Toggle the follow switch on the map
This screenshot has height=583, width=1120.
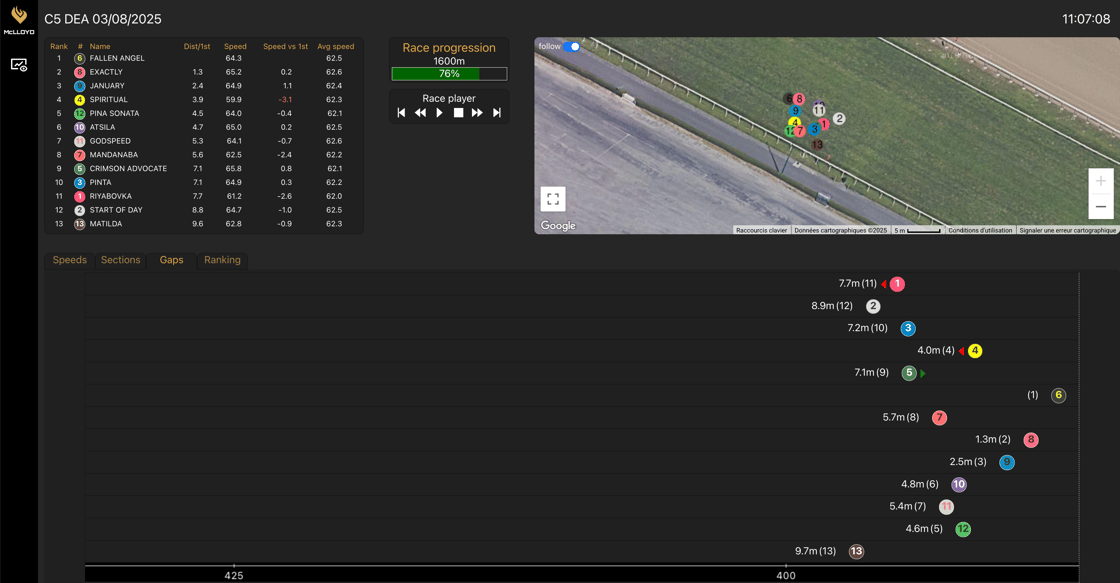[572, 46]
